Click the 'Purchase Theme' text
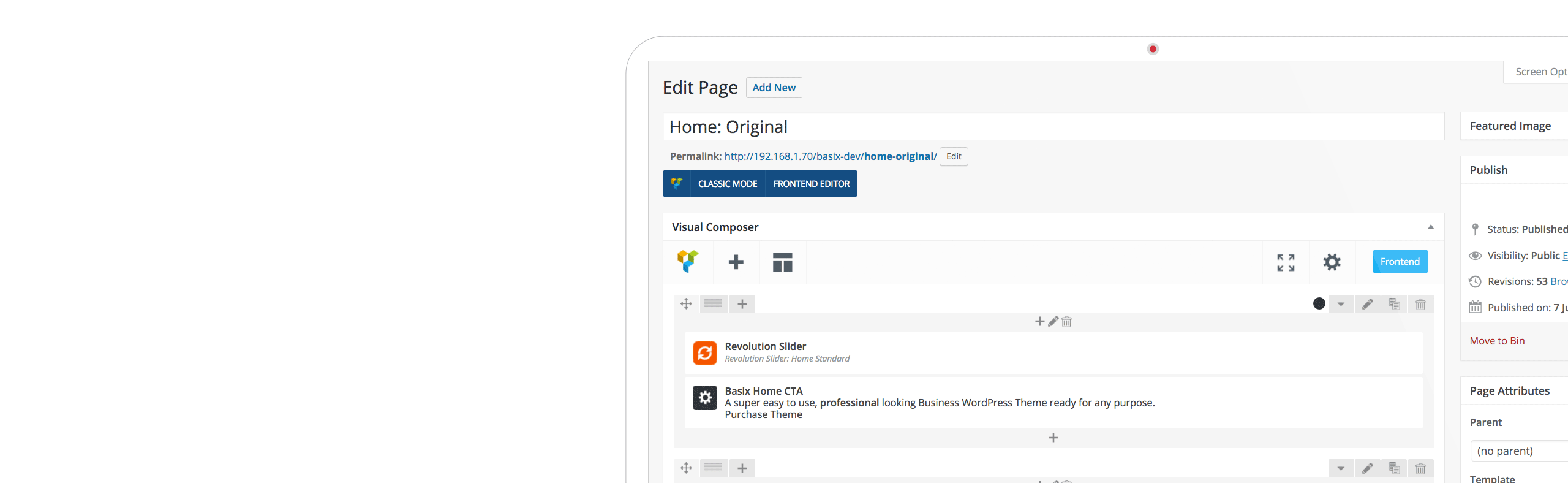The image size is (1568, 483). coord(763,414)
